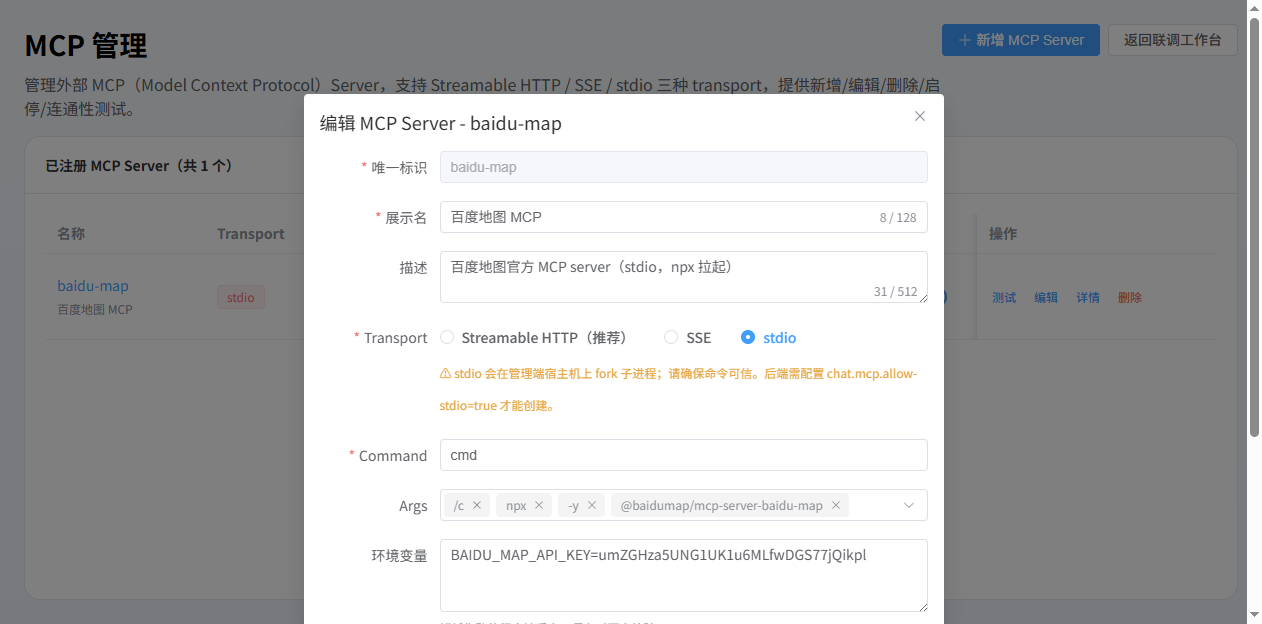The width and height of the screenshot is (1262, 624).
Task: Click 详情 link in baidu-map row
Action: pos(1088,297)
